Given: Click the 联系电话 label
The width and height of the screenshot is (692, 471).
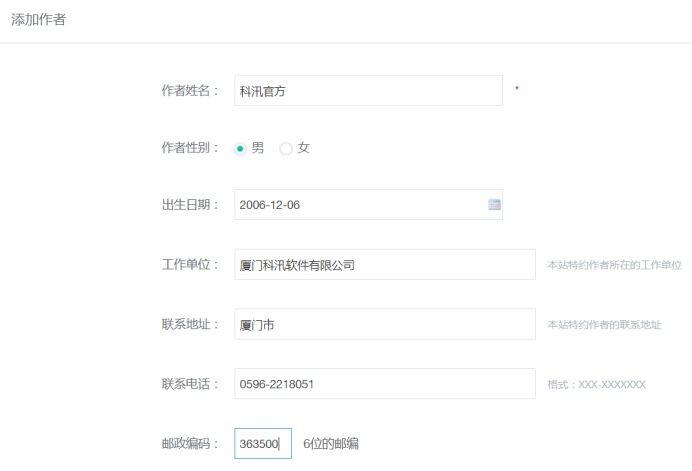Looking at the screenshot, I should pos(190,384).
